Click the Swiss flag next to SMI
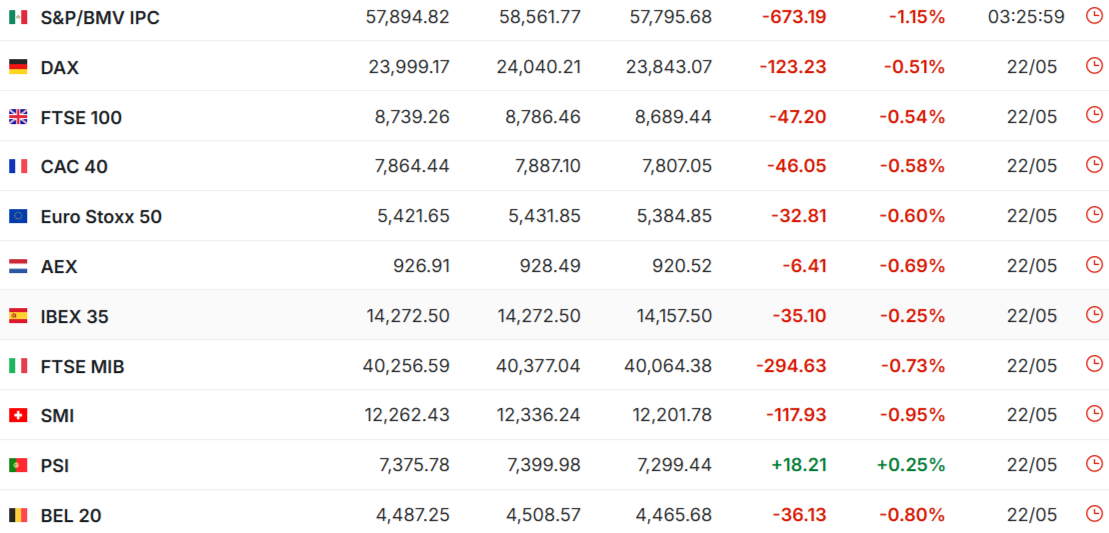Viewport: 1109px width, 533px height. coord(18,416)
